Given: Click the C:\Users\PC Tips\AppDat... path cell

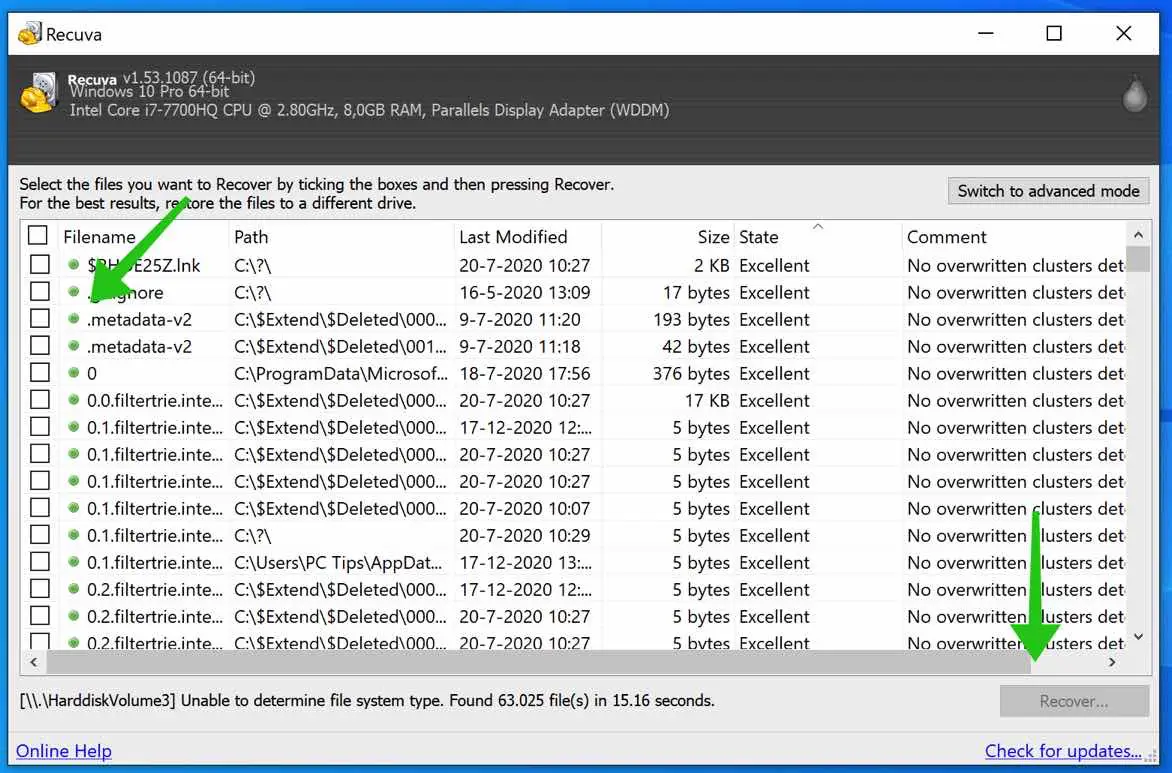Looking at the screenshot, I should point(338,562).
